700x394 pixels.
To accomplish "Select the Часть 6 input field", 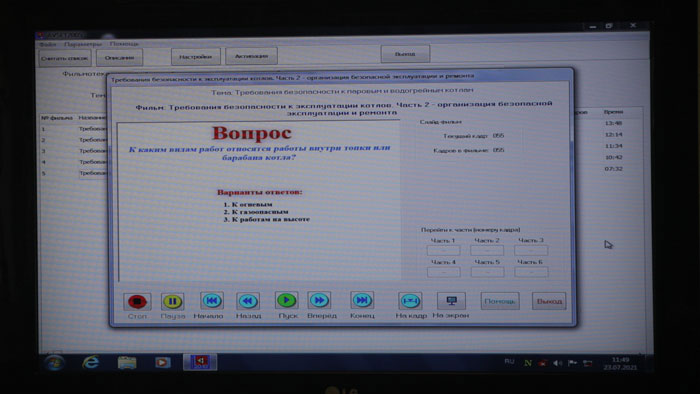I will [x=531, y=272].
